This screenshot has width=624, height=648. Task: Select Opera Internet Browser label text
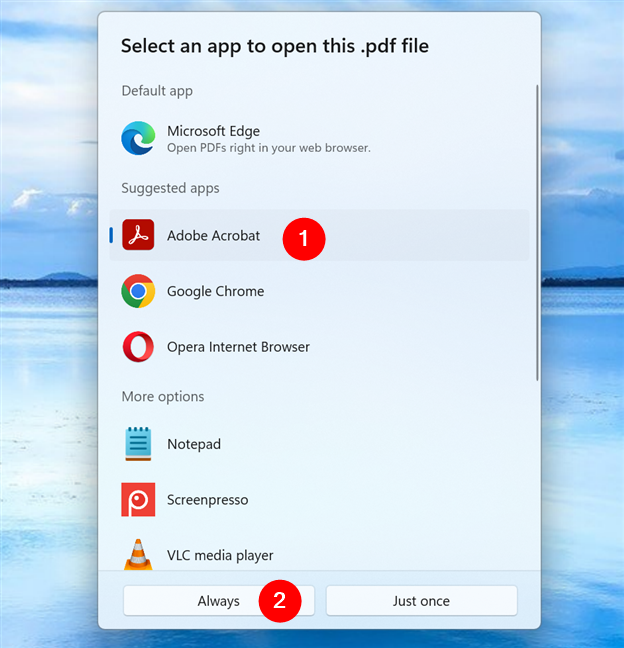point(238,347)
